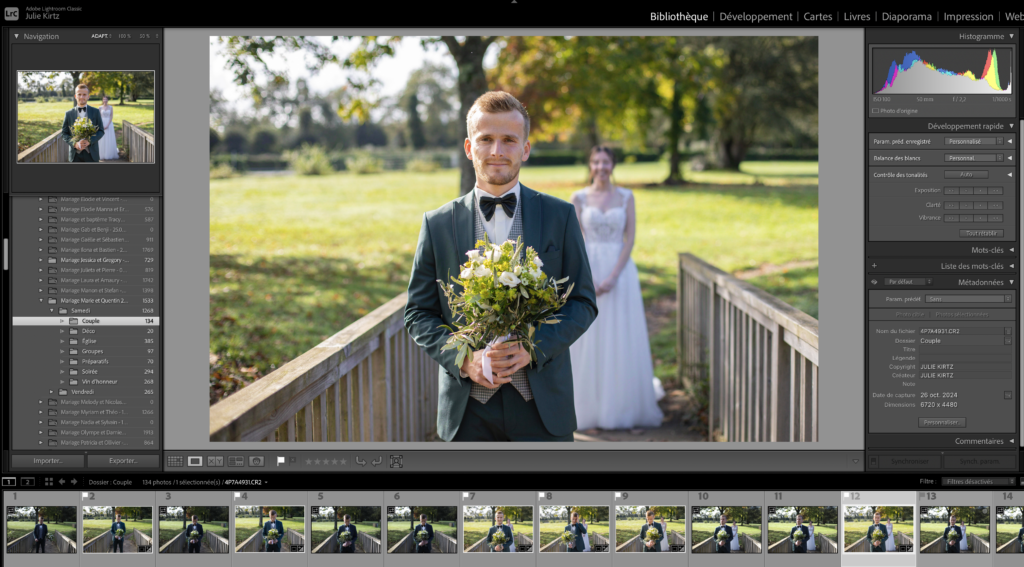
Task: Open People view face icon
Action: 257,461
